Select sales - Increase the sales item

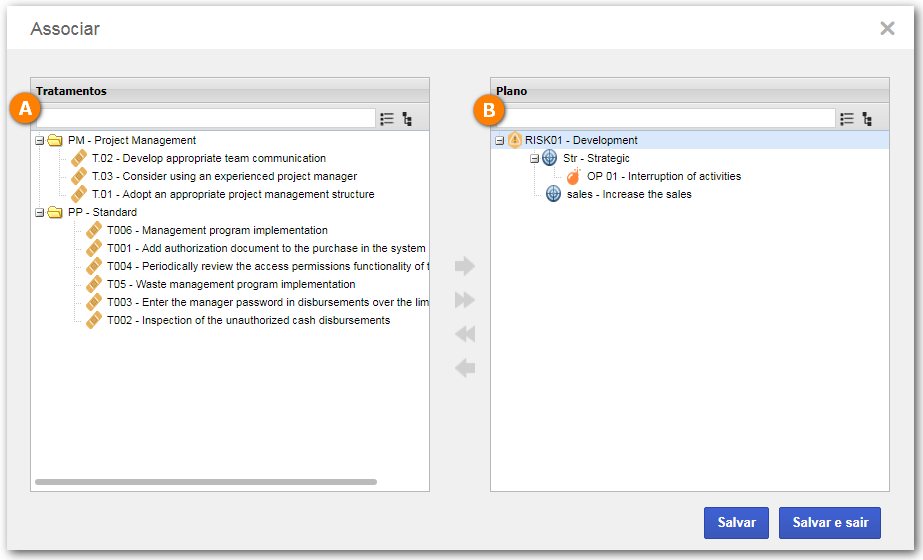629,194
